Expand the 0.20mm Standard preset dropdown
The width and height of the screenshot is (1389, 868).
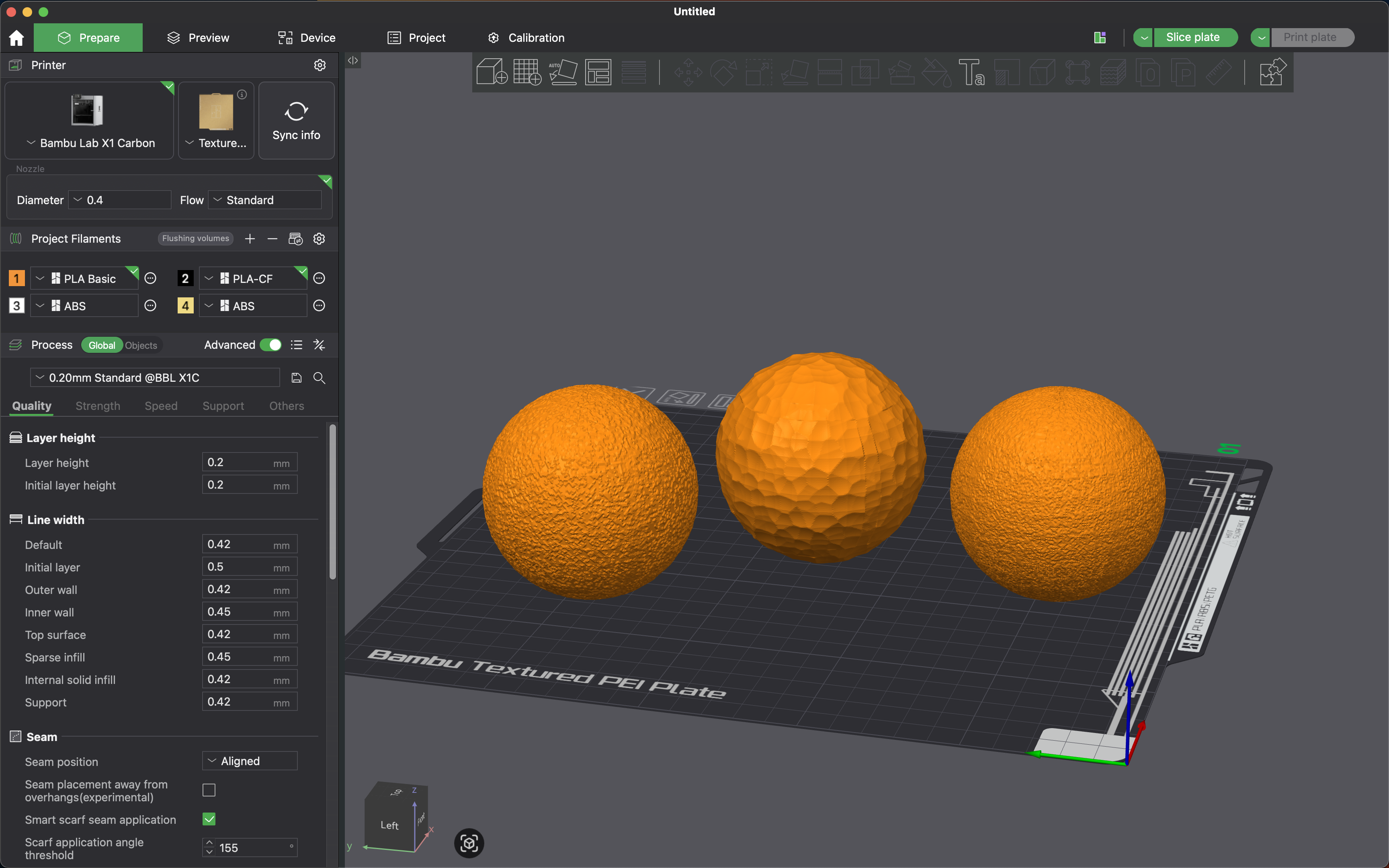coord(155,378)
